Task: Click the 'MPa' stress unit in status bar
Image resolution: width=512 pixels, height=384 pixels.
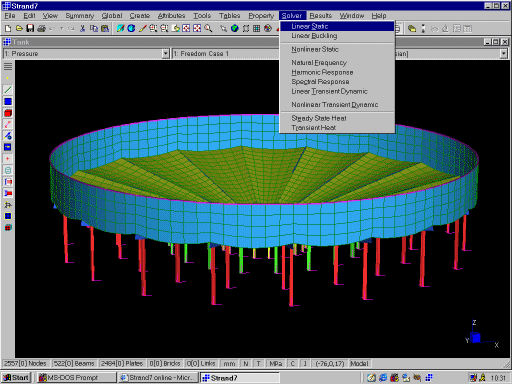Action: point(275,364)
